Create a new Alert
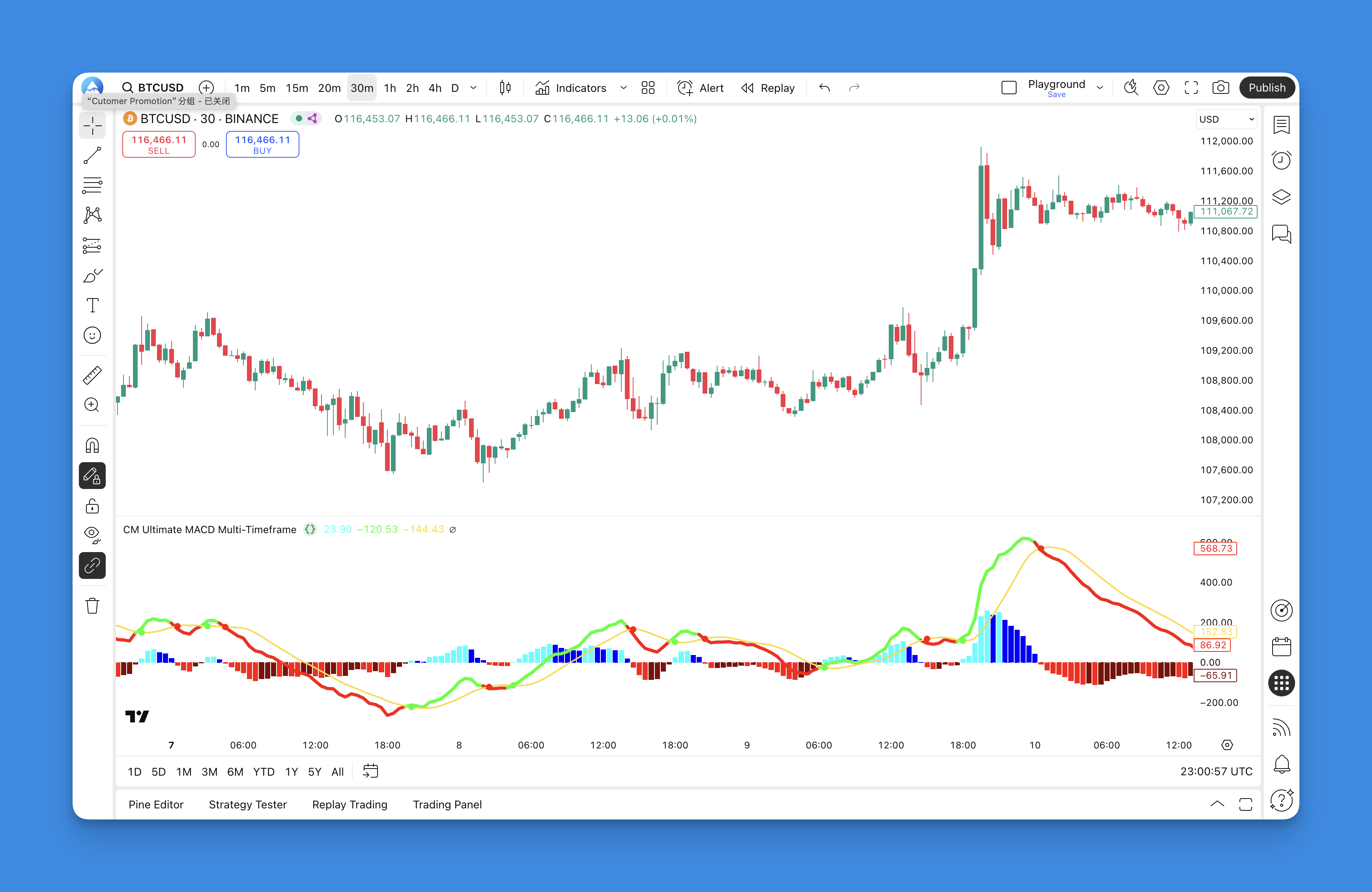 (x=701, y=88)
